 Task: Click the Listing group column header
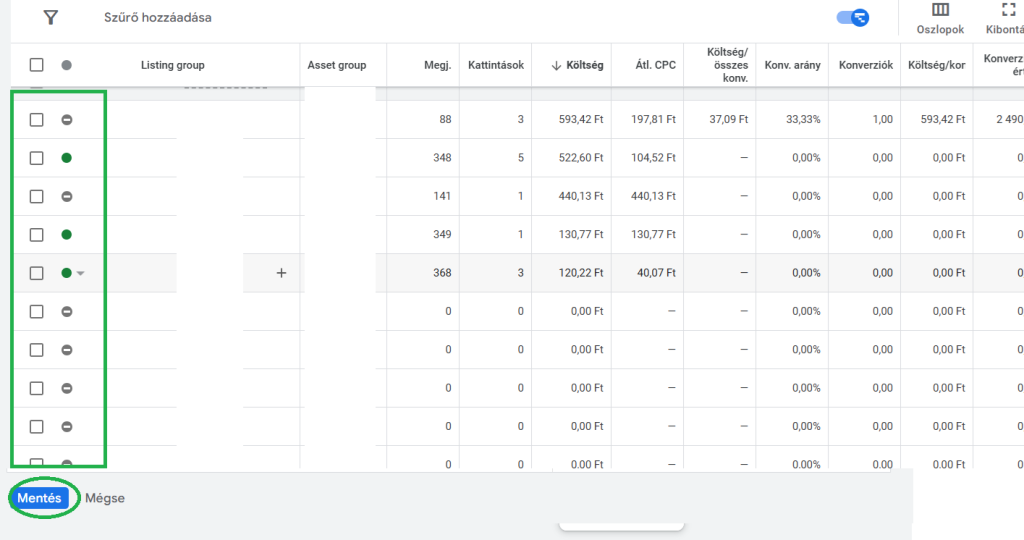click(x=172, y=65)
